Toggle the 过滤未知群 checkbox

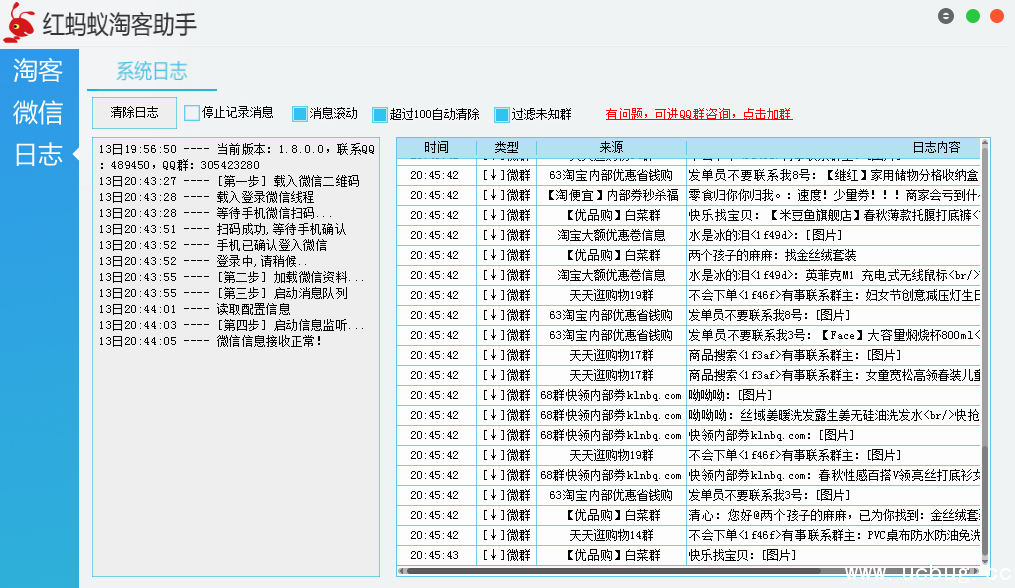(x=502, y=115)
